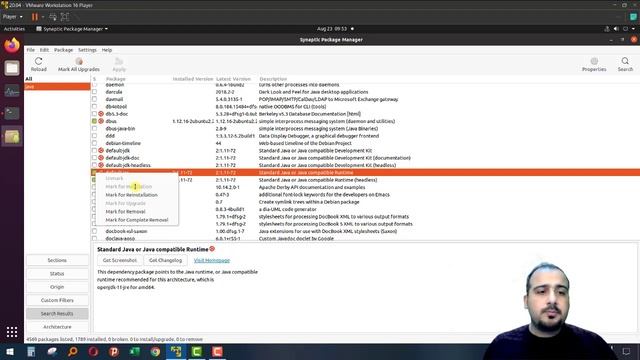Choose Mark for Complete Removal
Image resolution: width=640 pixels, height=360 pixels.
click(x=137, y=220)
